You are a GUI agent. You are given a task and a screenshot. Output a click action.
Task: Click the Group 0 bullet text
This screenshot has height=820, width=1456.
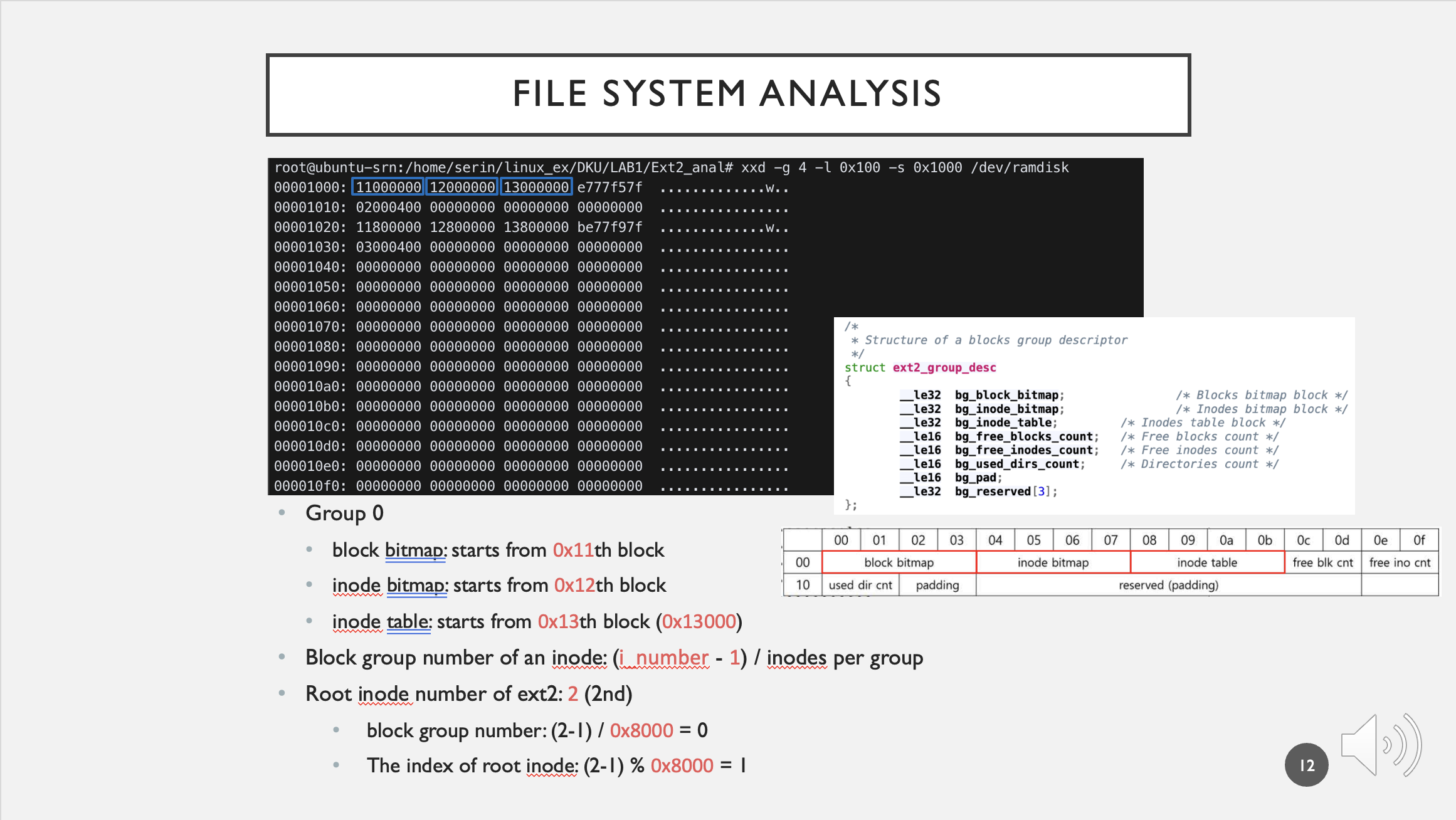pyautogui.click(x=344, y=513)
